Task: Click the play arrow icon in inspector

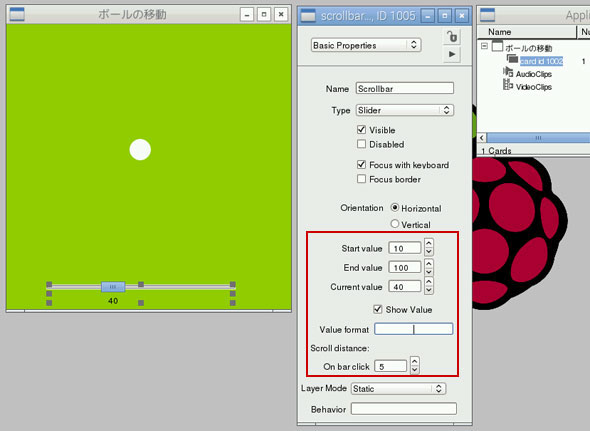Action: (452, 54)
